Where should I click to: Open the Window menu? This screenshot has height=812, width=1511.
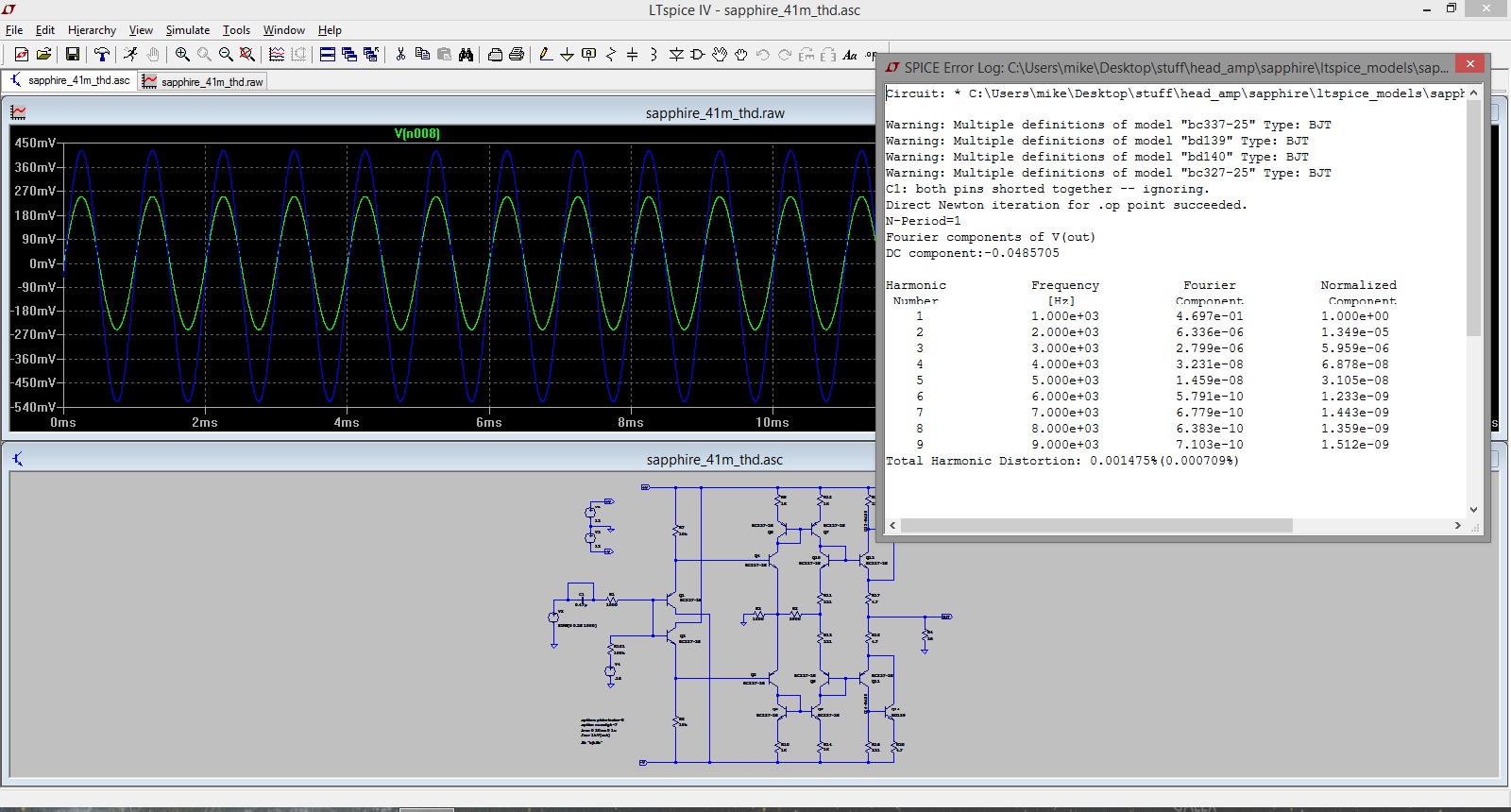(284, 30)
